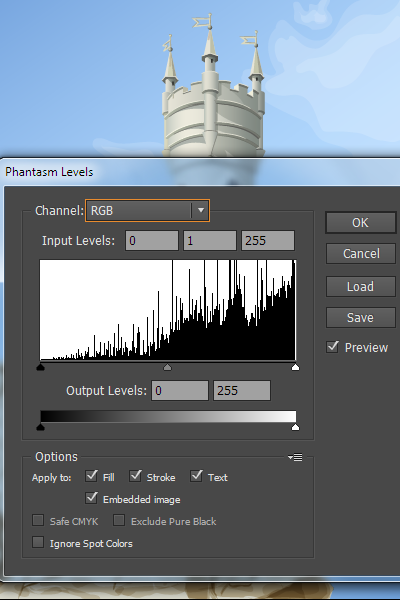Viewport: 400px width, 600px height.
Task: Disable the Text checkbox
Action: pyautogui.click(x=196, y=476)
